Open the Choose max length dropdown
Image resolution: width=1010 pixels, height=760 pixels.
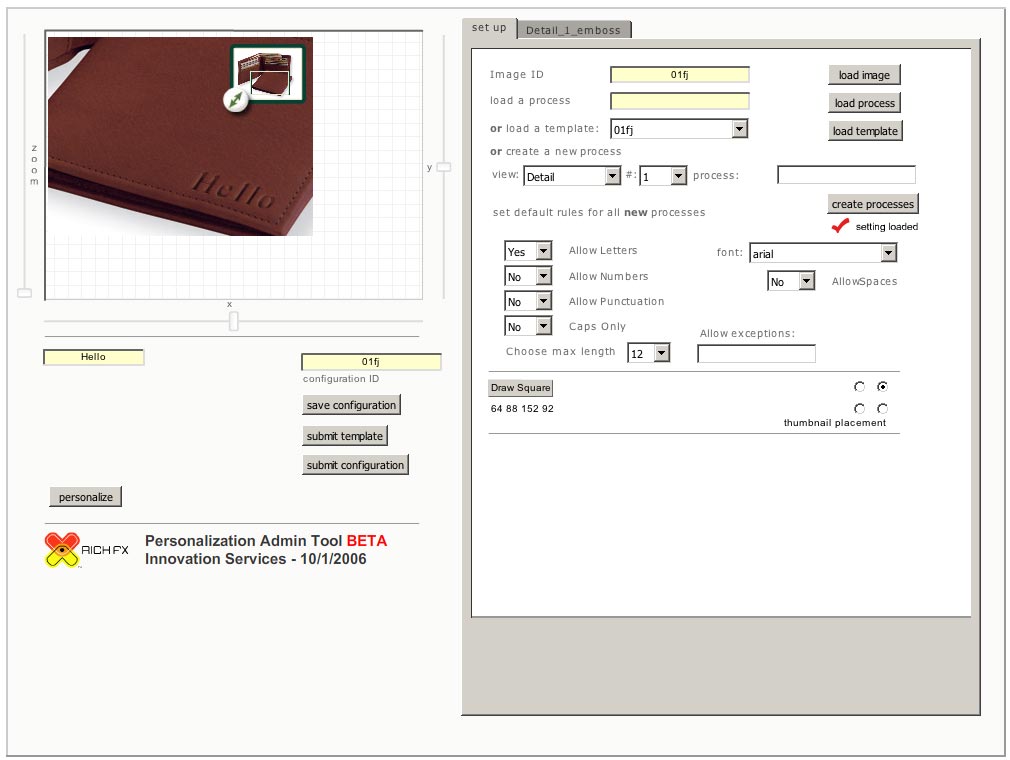(649, 353)
